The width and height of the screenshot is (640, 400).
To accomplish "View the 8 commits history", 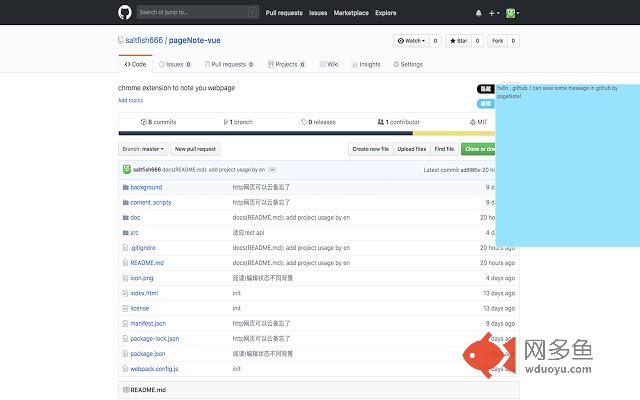I will [158, 122].
